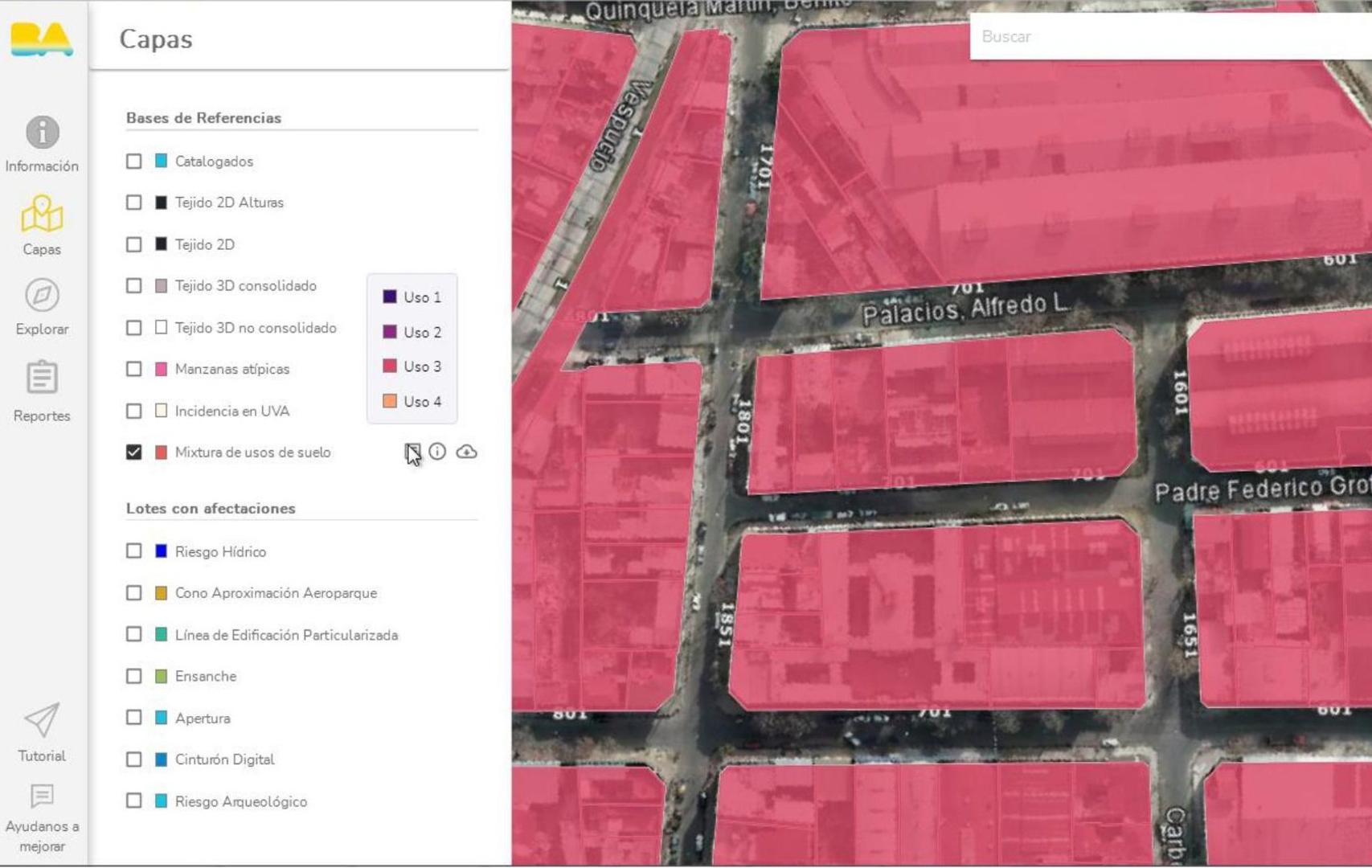Check the Tejido 2D Alturas checkbox
The image size is (1372, 868).
click(x=133, y=203)
